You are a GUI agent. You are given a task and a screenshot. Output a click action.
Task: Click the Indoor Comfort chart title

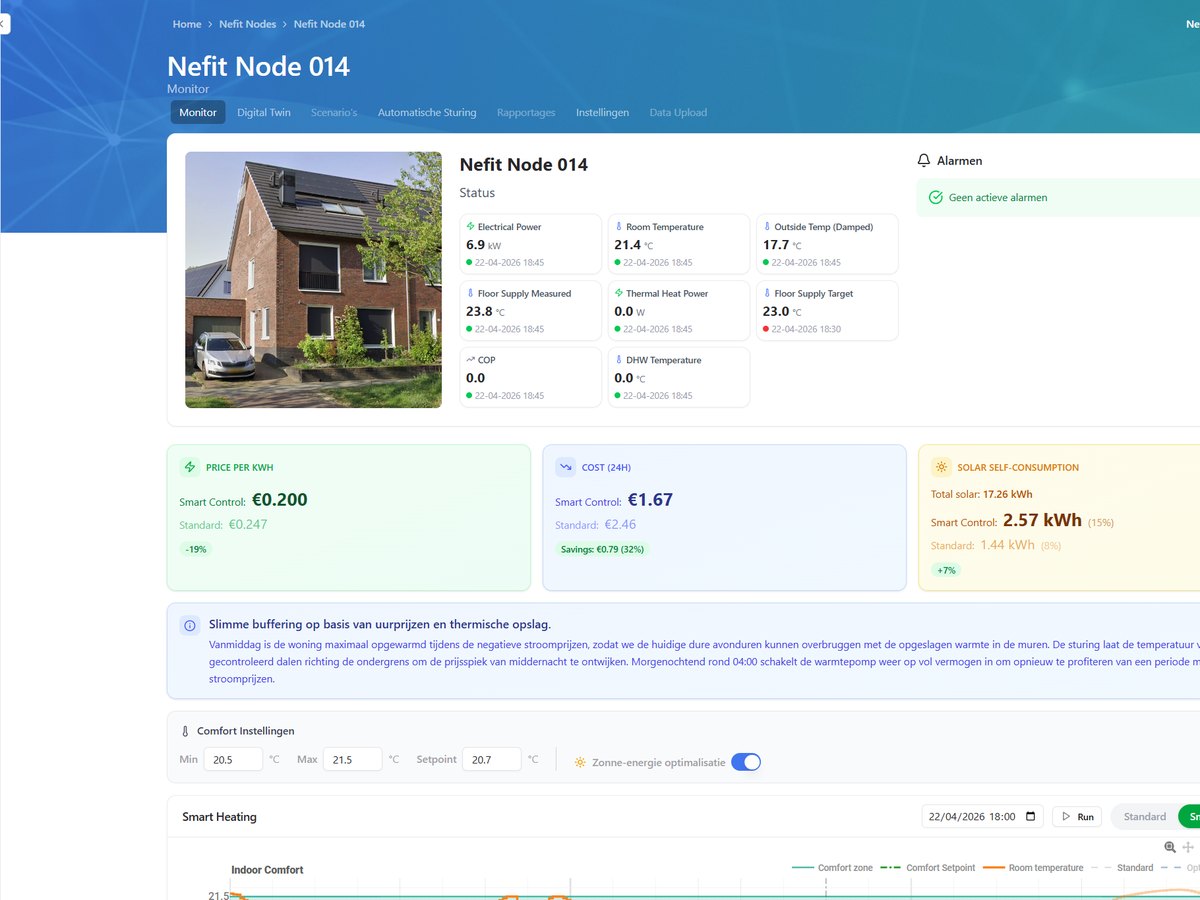pos(267,870)
